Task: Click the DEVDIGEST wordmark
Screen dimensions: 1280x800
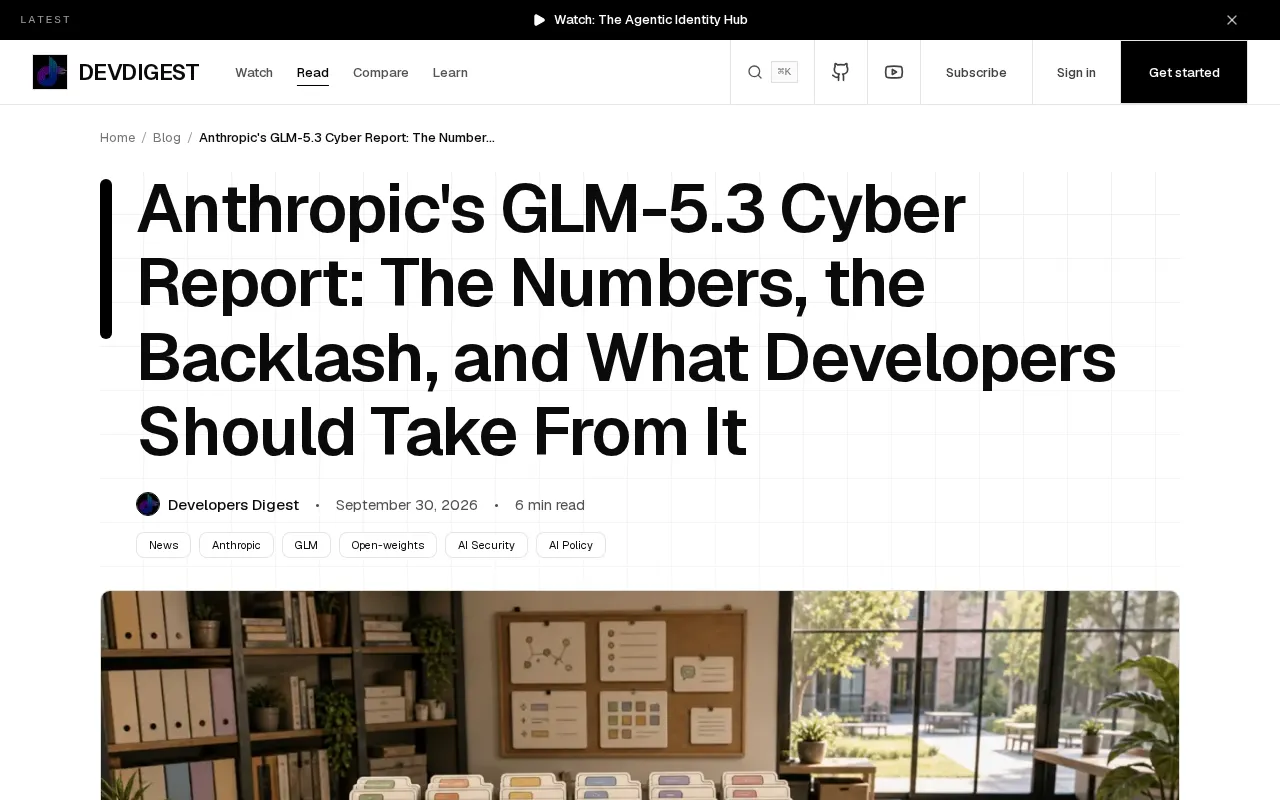Action: 139,72
